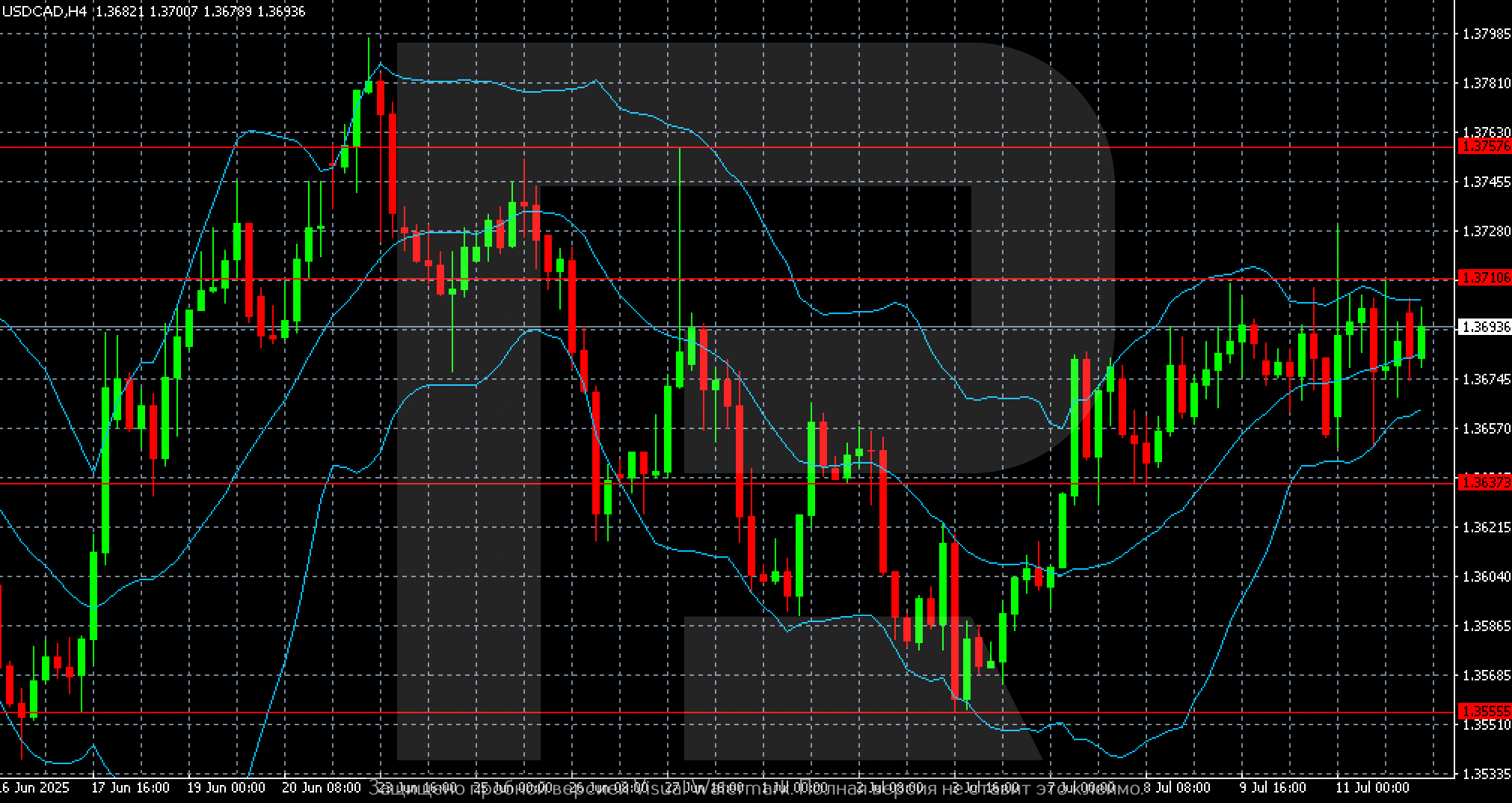The image size is (1512, 803).
Task: Click the 11 Jul 00:00 time label
Action: (x=1373, y=788)
